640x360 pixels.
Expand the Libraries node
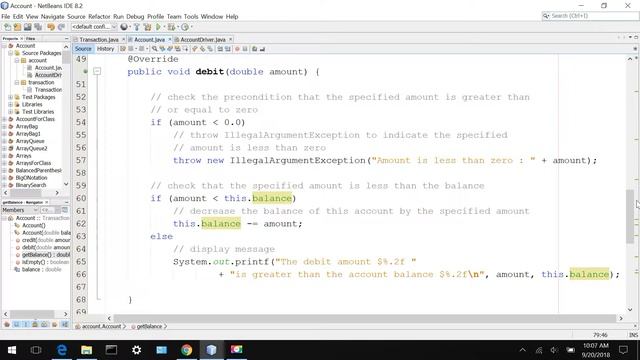[11, 104]
